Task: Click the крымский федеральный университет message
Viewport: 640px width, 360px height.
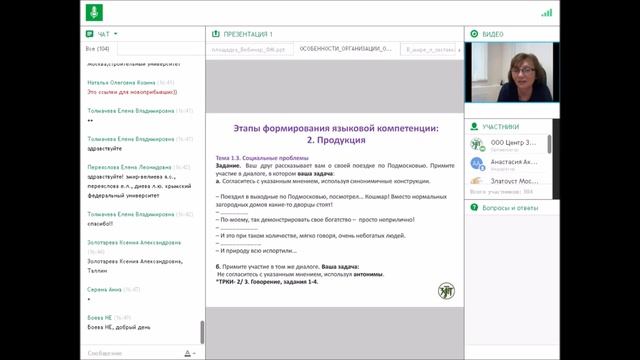Action: click(139, 186)
